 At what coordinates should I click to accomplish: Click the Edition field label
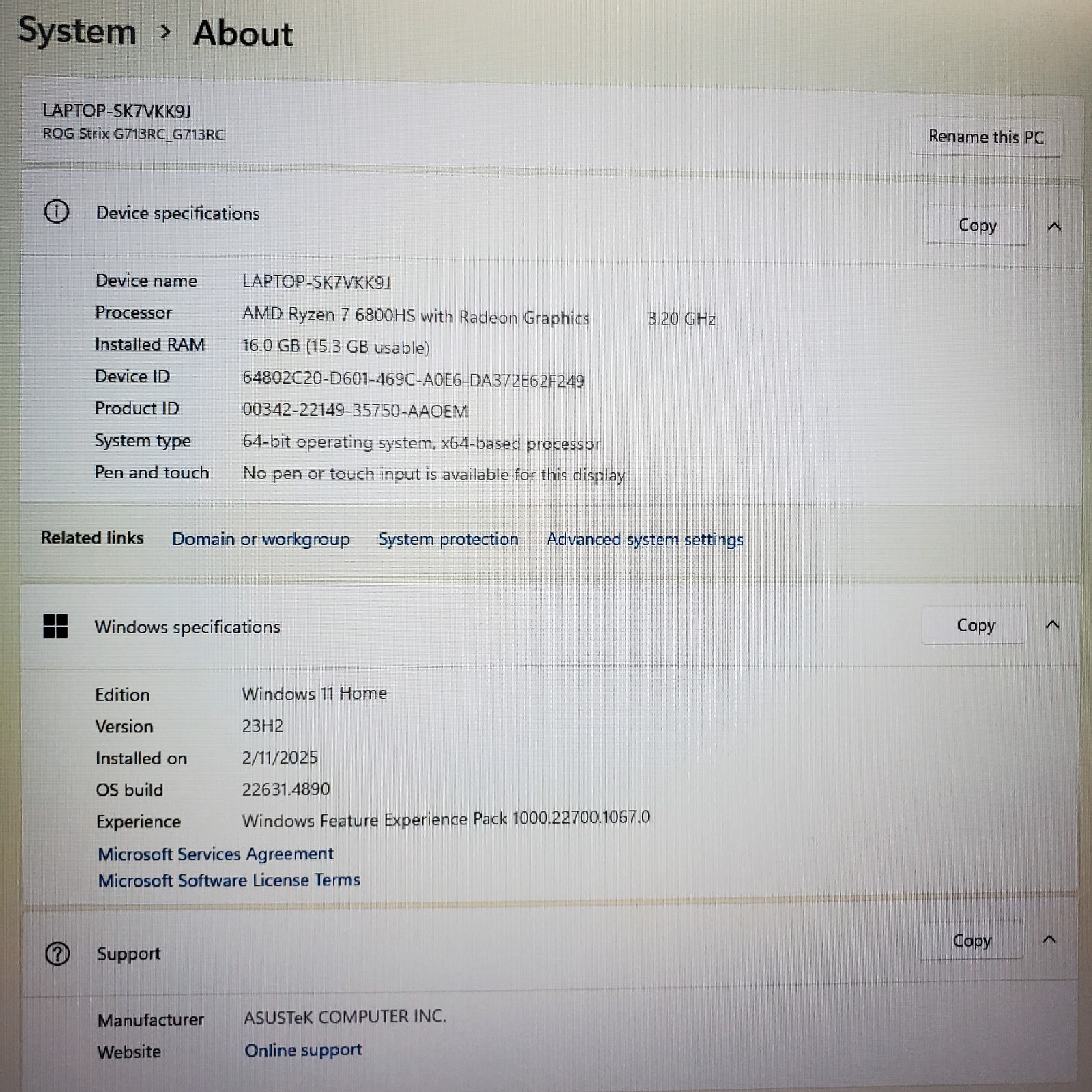pos(122,695)
